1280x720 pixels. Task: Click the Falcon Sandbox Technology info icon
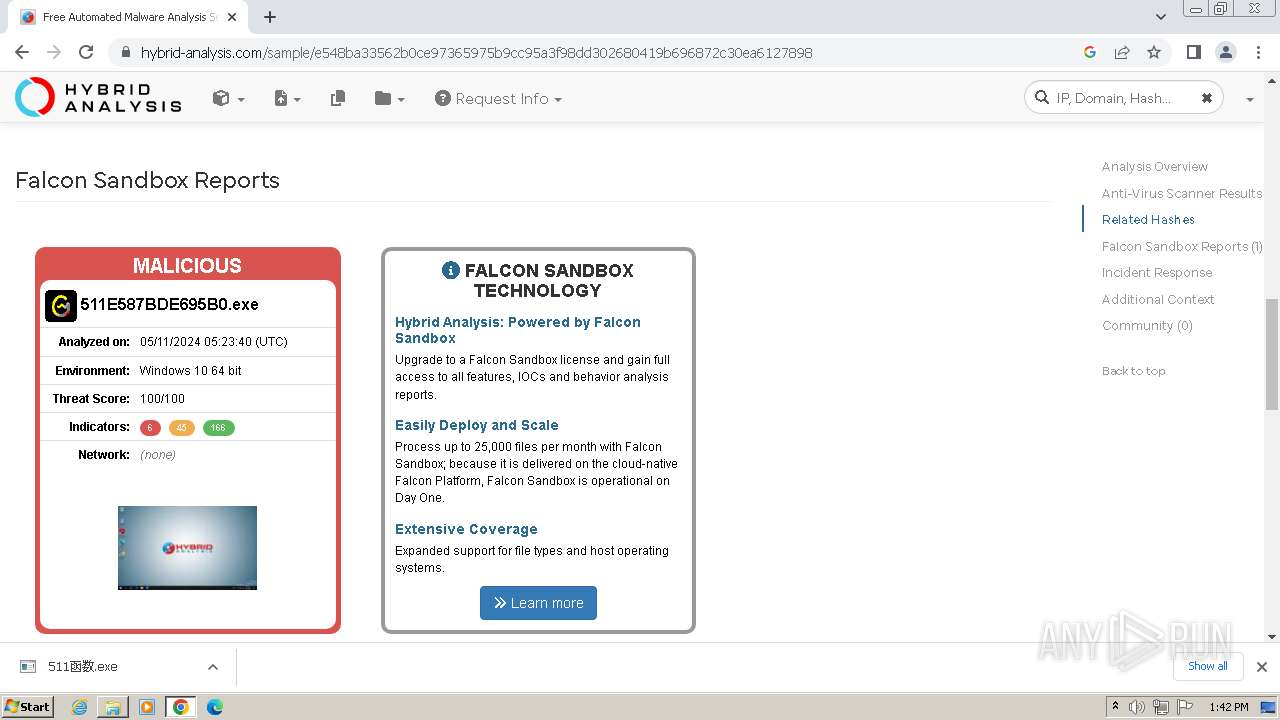click(451, 270)
